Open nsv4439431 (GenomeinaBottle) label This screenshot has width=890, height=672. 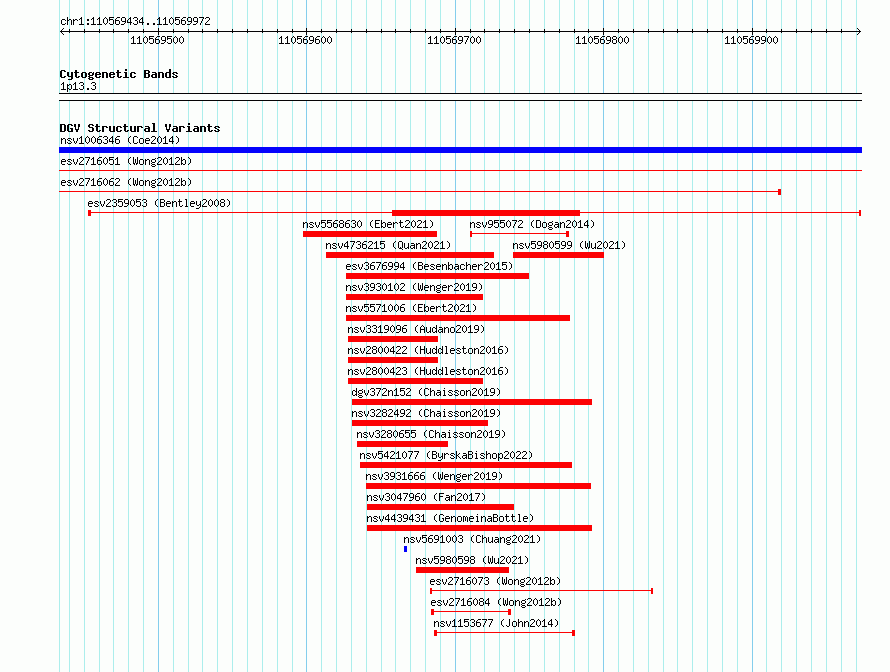[450, 518]
